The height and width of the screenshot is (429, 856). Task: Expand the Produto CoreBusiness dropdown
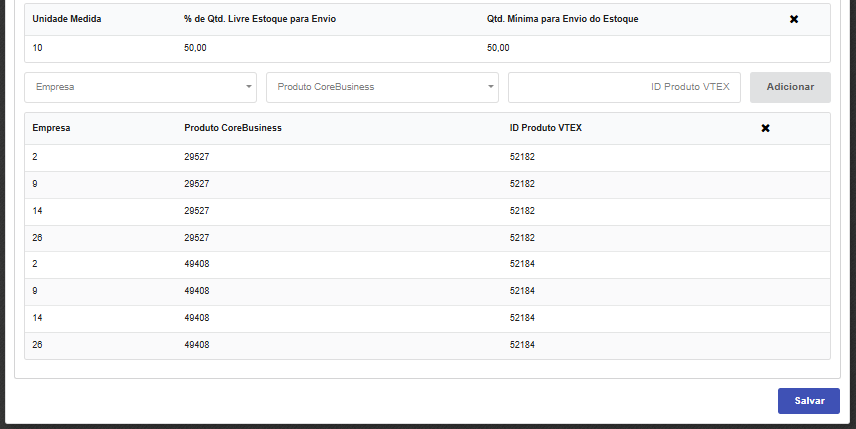pyautogui.click(x=382, y=87)
